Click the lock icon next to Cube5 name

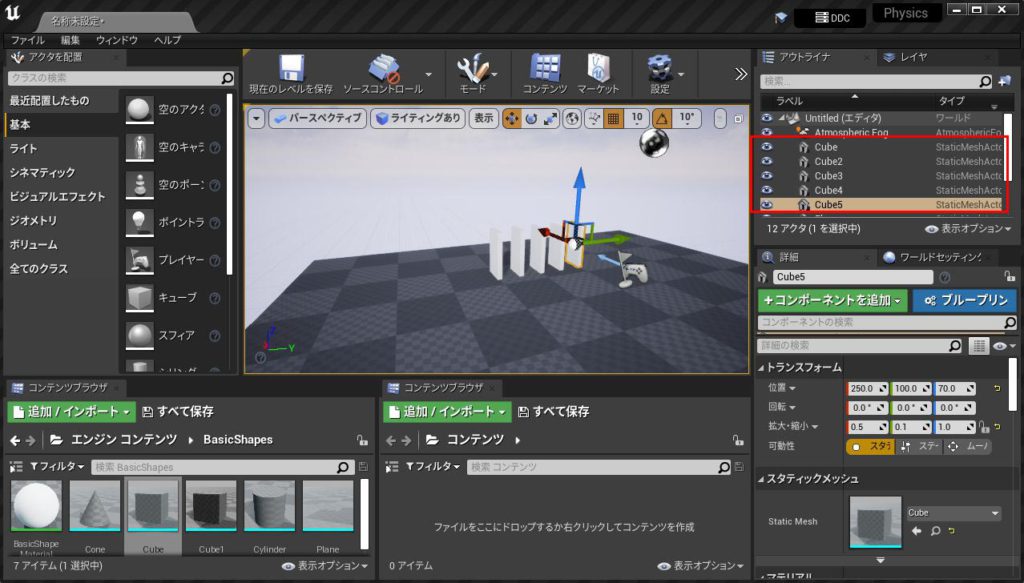pyautogui.click(x=1010, y=277)
